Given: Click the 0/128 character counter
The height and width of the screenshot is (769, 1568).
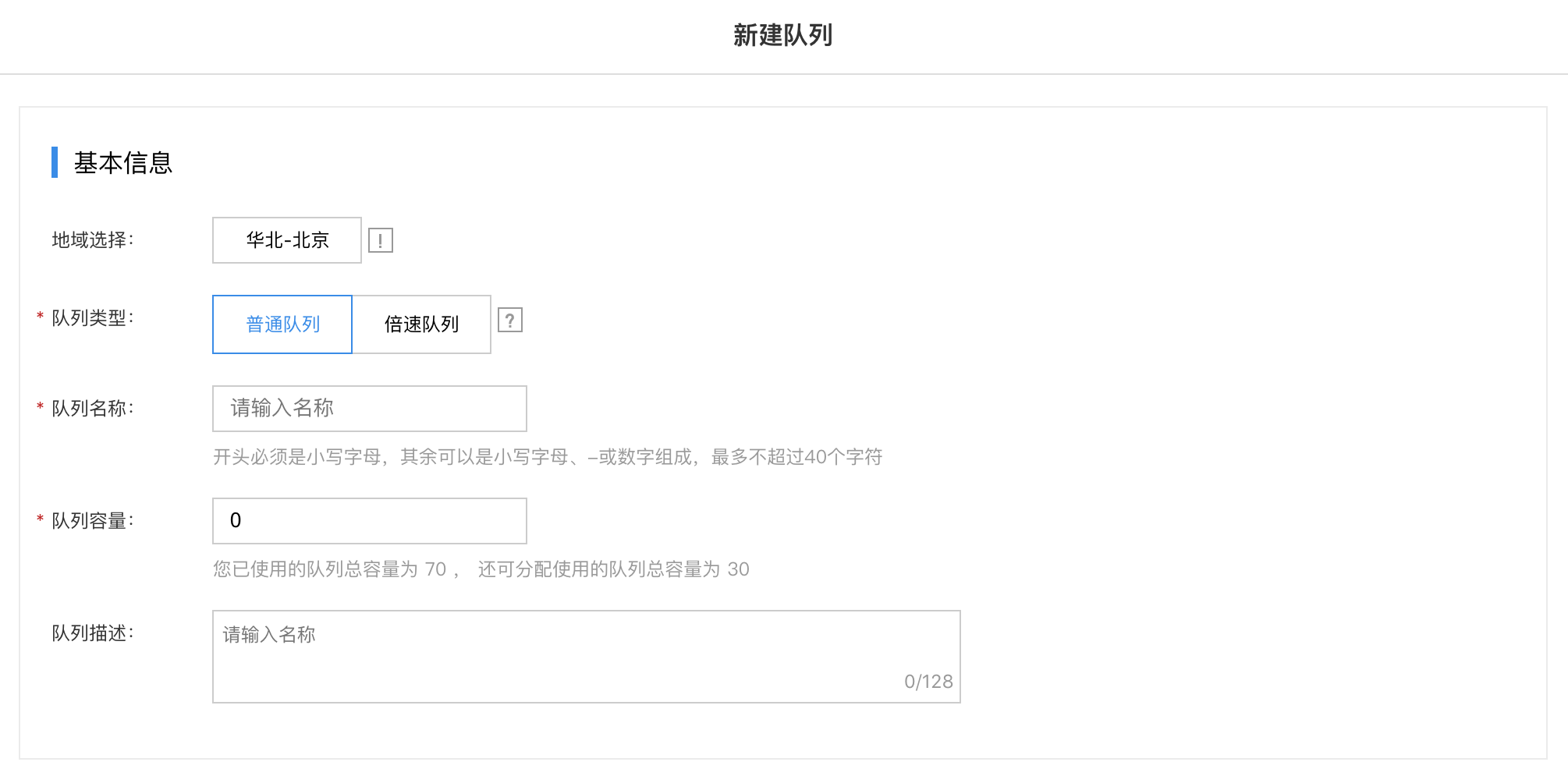Looking at the screenshot, I should point(928,682).
